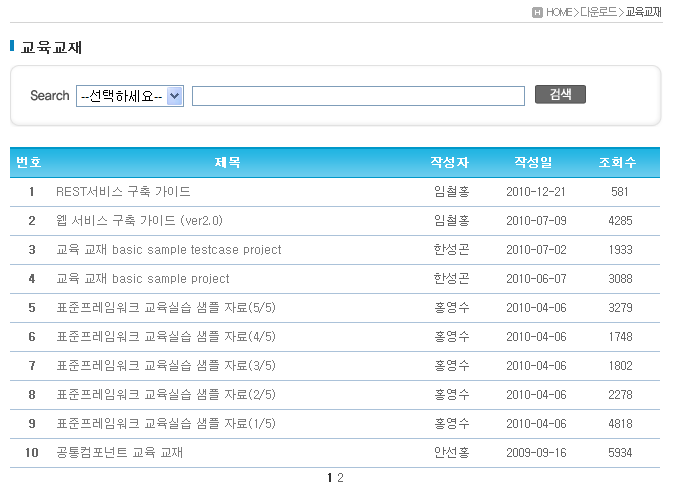Click the search text input field
The width and height of the screenshot is (673, 490).
(358, 96)
